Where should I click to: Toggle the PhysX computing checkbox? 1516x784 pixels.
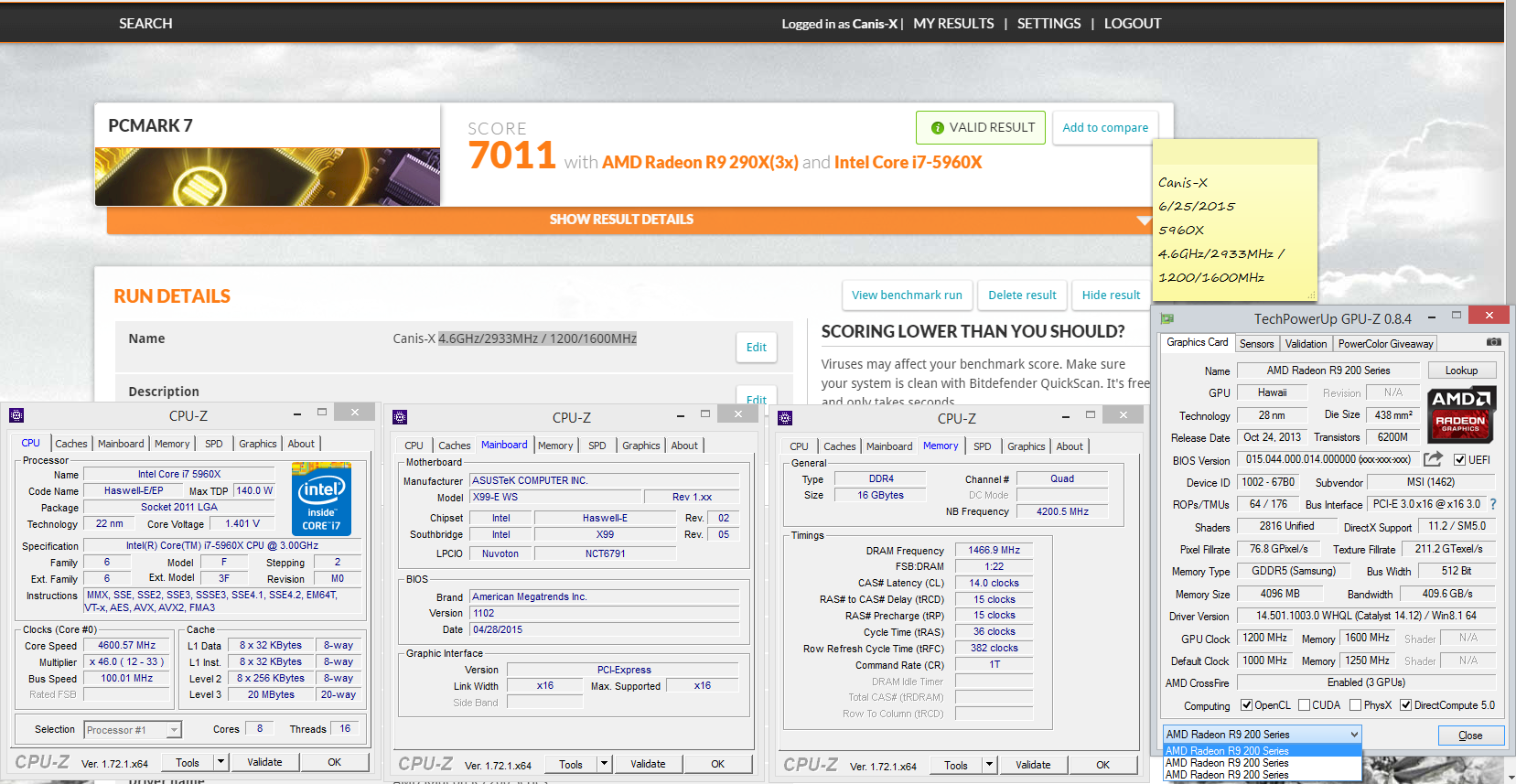[x=1355, y=705]
